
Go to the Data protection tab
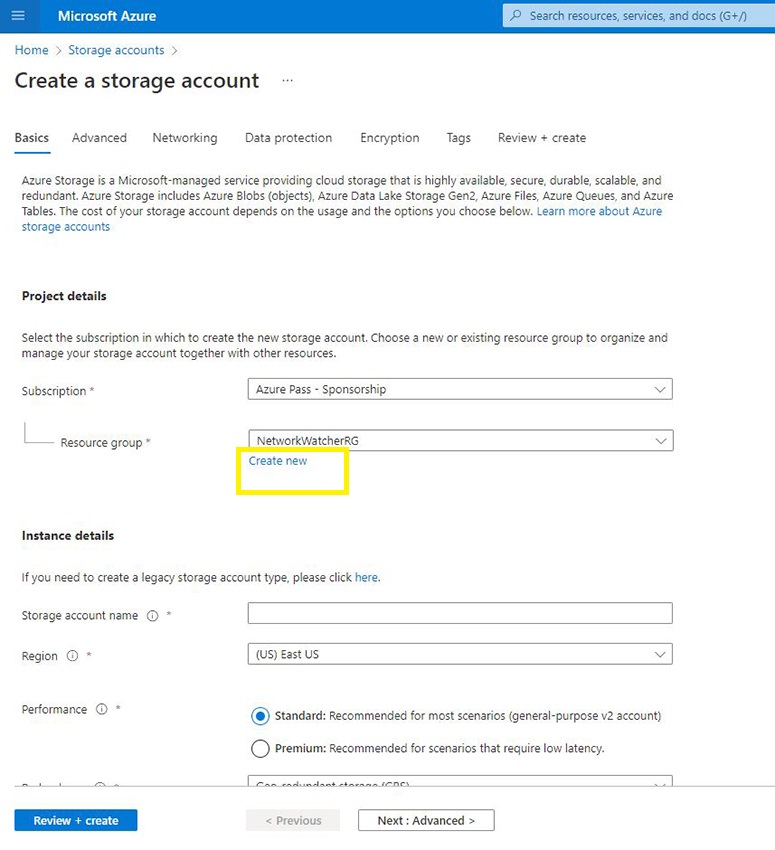pyautogui.click(x=288, y=138)
